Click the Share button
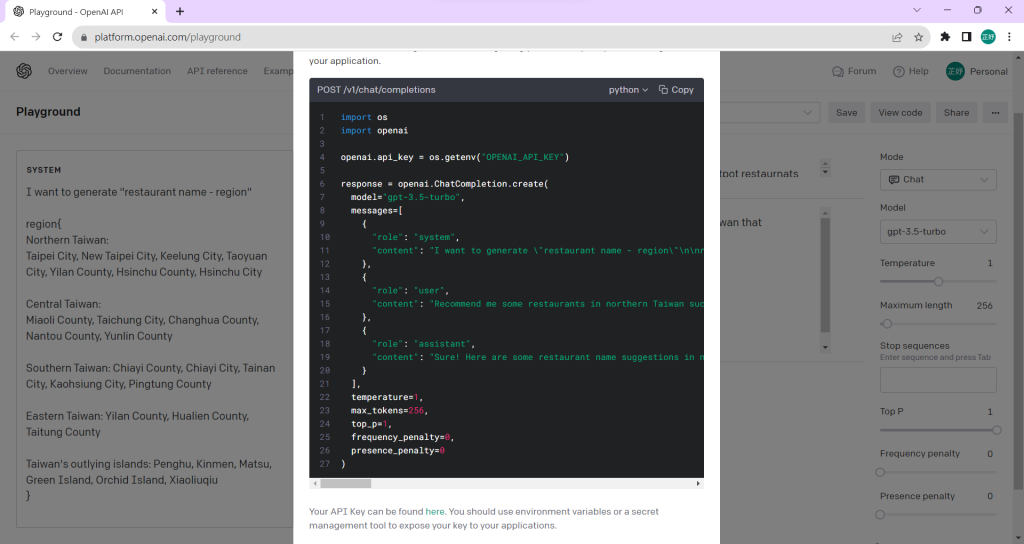Image resolution: width=1024 pixels, height=544 pixels. (x=956, y=112)
